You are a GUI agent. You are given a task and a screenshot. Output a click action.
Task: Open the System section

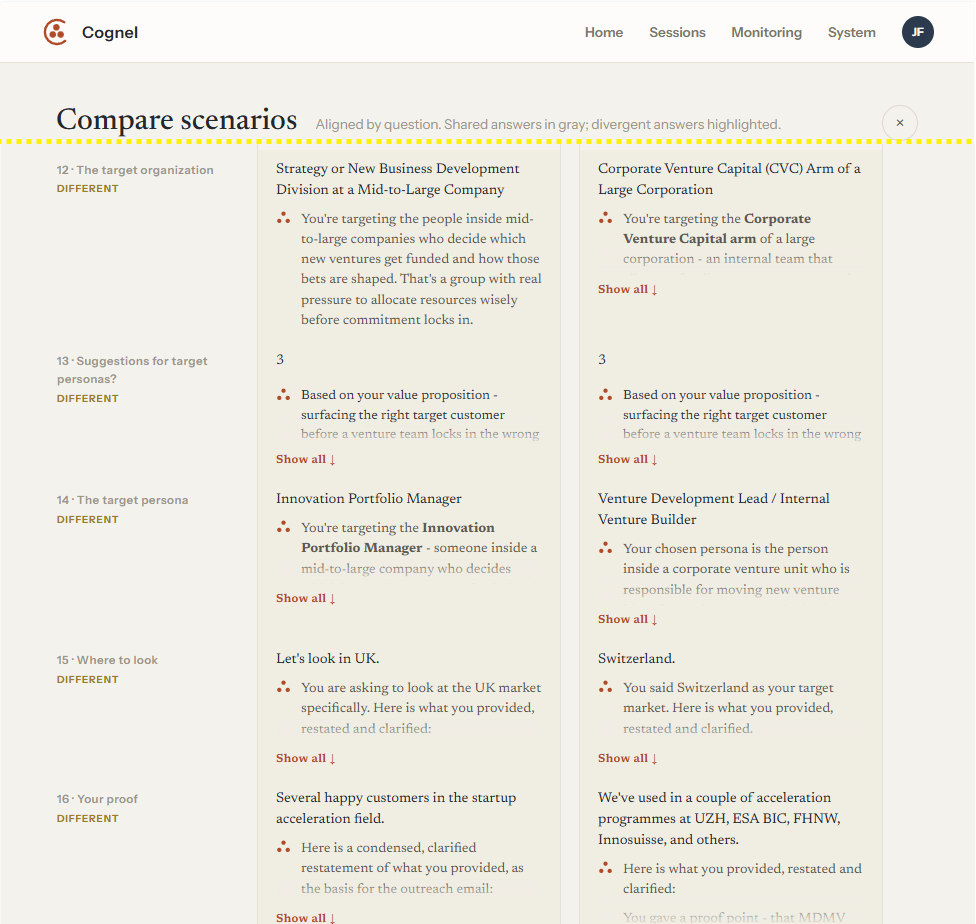[852, 32]
